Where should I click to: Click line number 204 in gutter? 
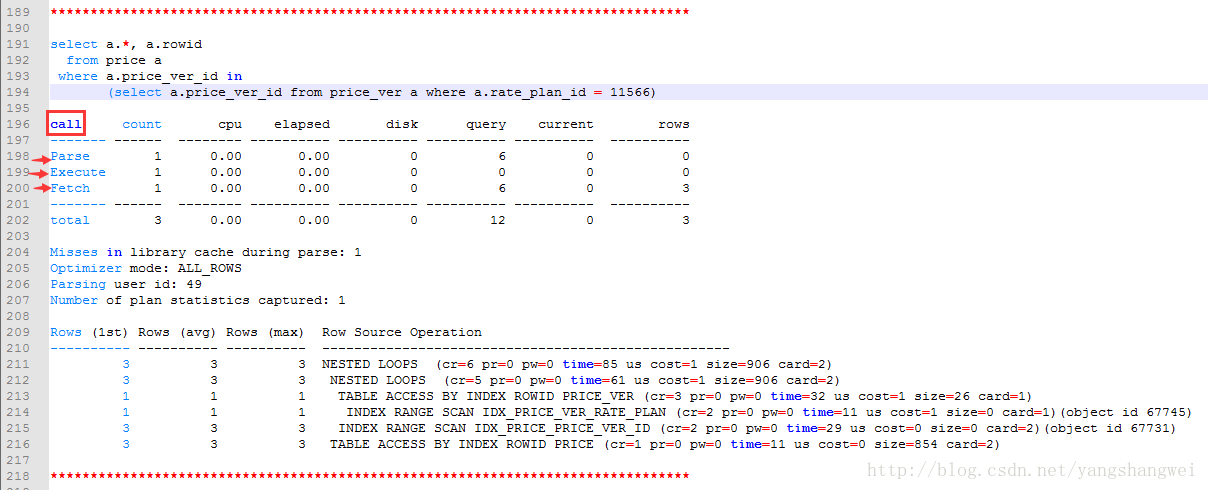19,252
